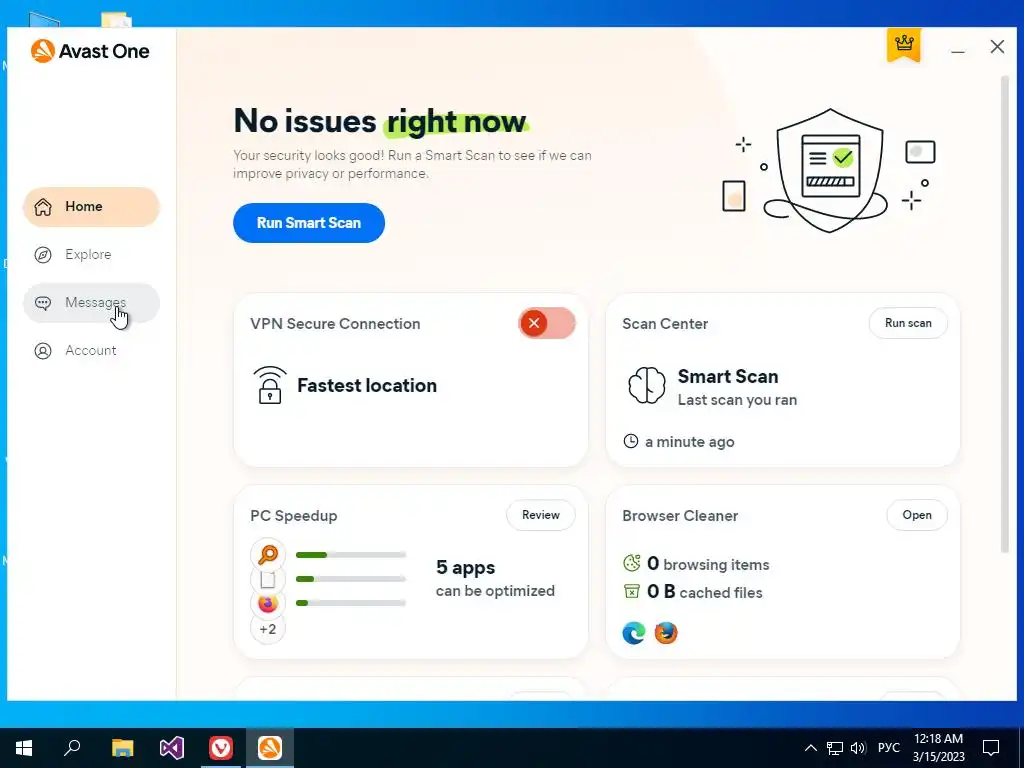The height and width of the screenshot is (768, 1024).
Task: Open the Windows Start menu
Action: click(x=24, y=748)
